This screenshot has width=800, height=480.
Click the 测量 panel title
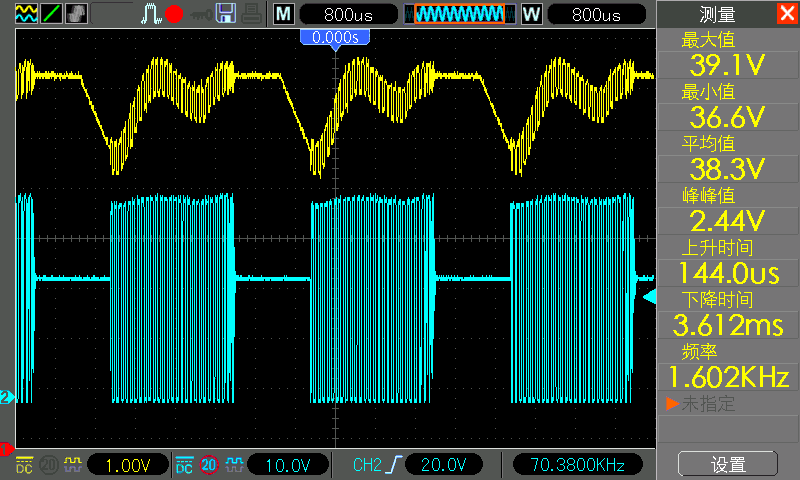point(717,14)
